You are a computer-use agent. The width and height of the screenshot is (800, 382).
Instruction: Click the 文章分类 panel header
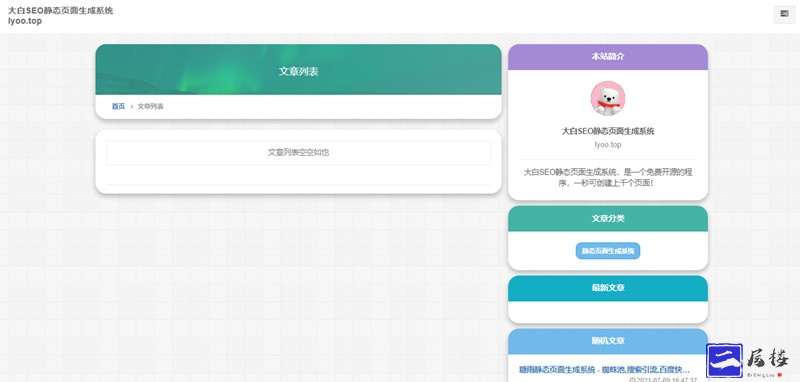click(608, 218)
